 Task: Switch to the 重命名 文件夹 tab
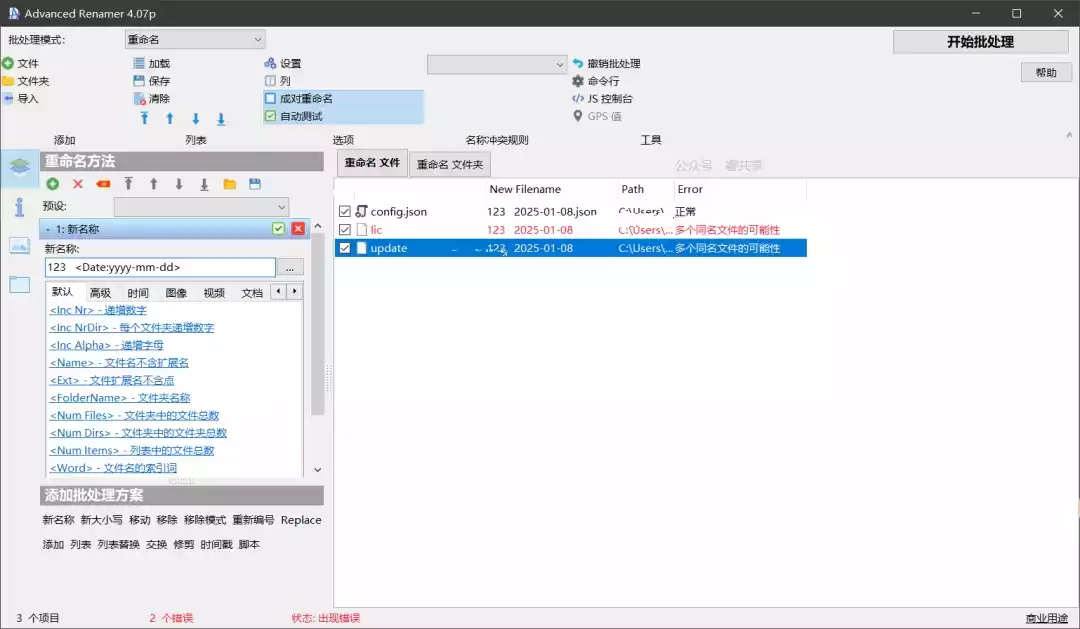point(452,163)
